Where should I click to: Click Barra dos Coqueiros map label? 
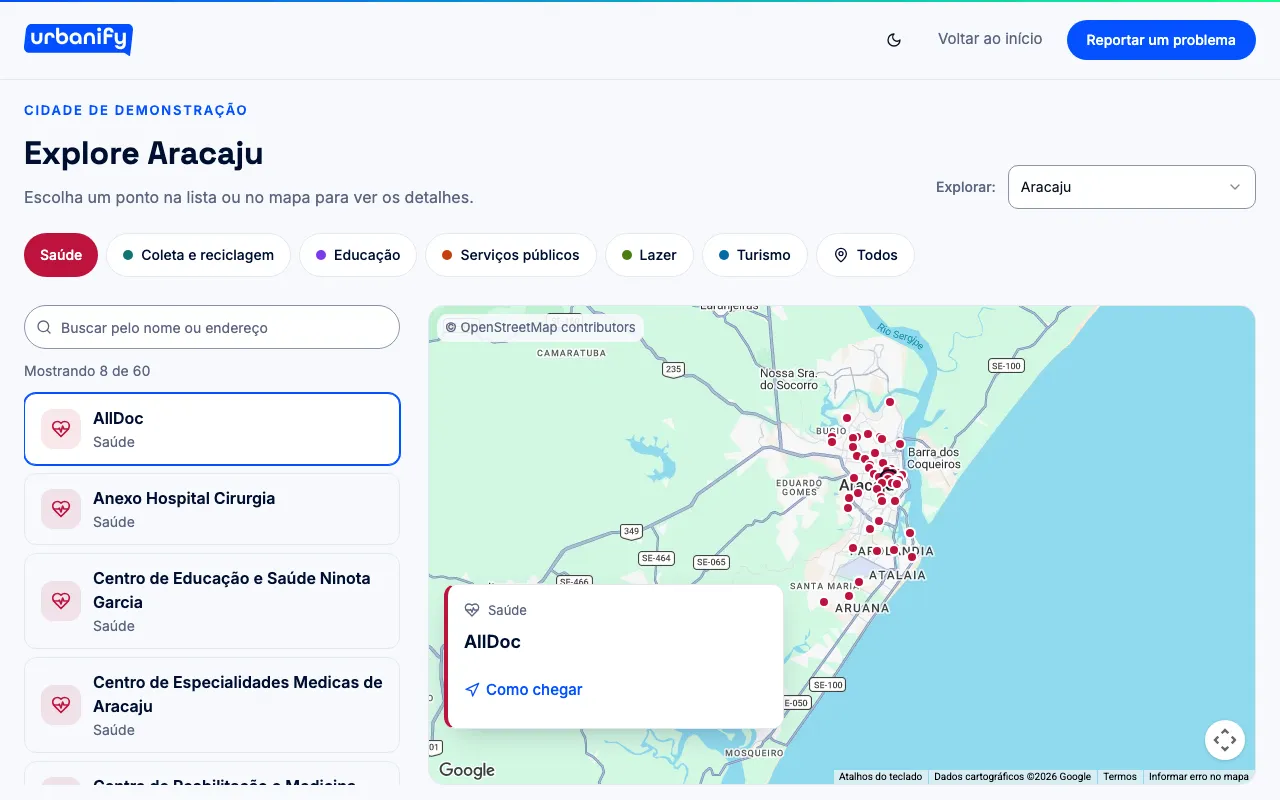(934, 458)
